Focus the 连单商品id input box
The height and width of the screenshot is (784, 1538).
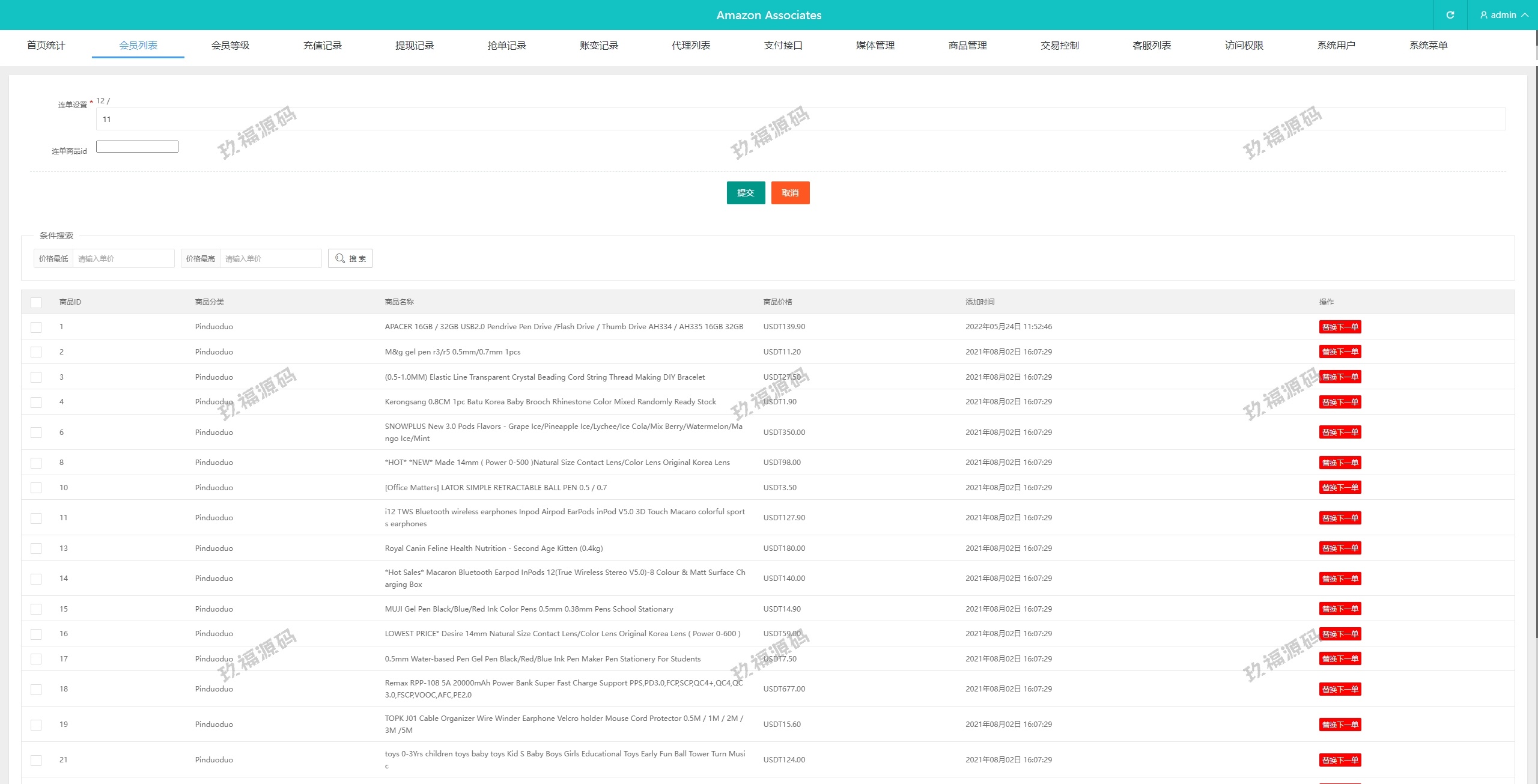(137, 147)
